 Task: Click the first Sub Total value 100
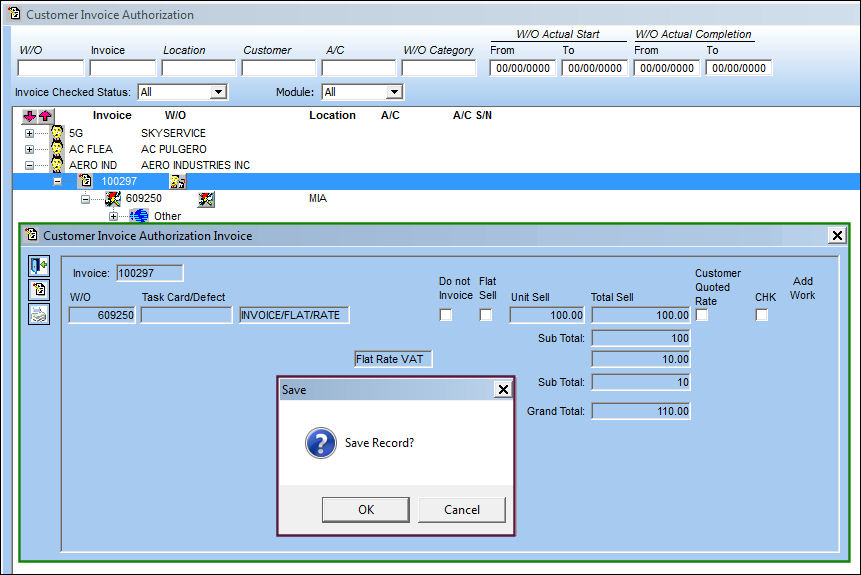pos(641,338)
